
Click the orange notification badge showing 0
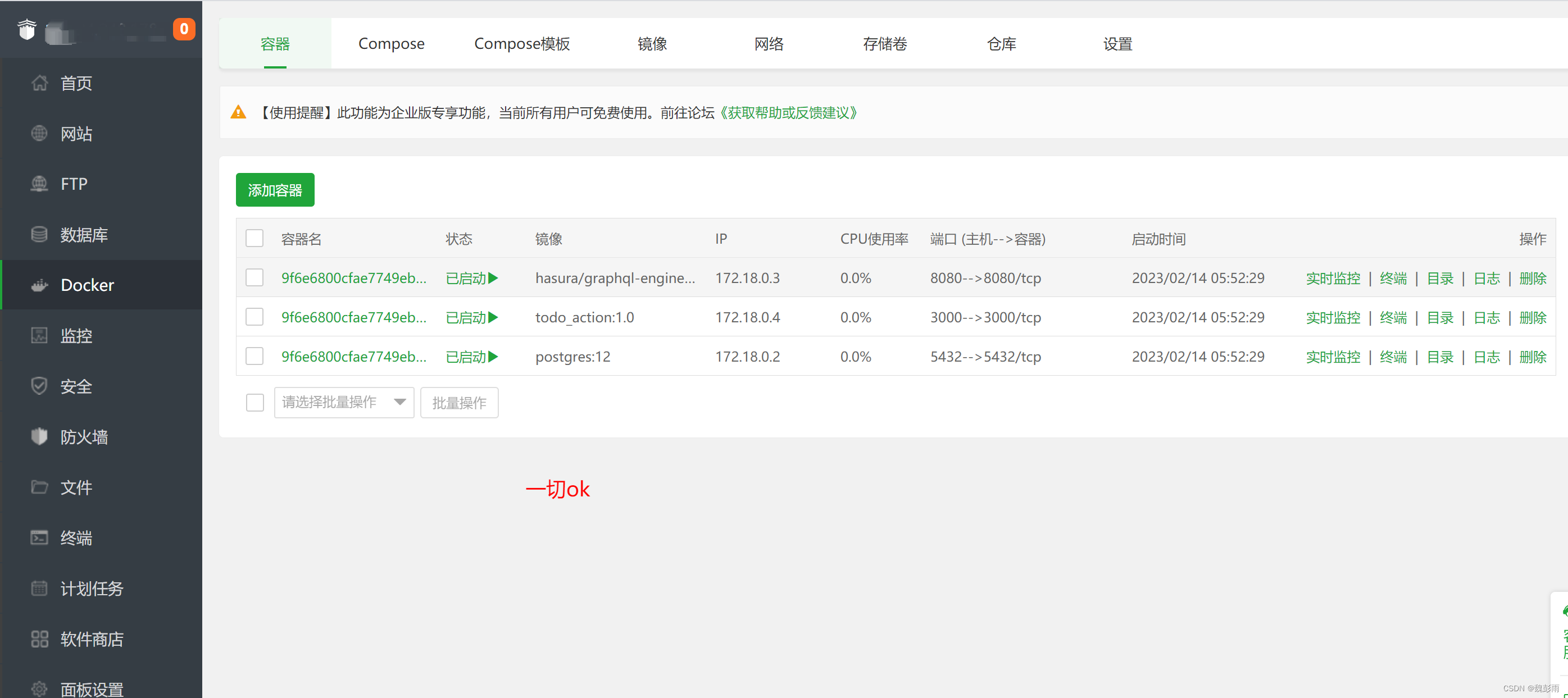(x=184, y=29)
